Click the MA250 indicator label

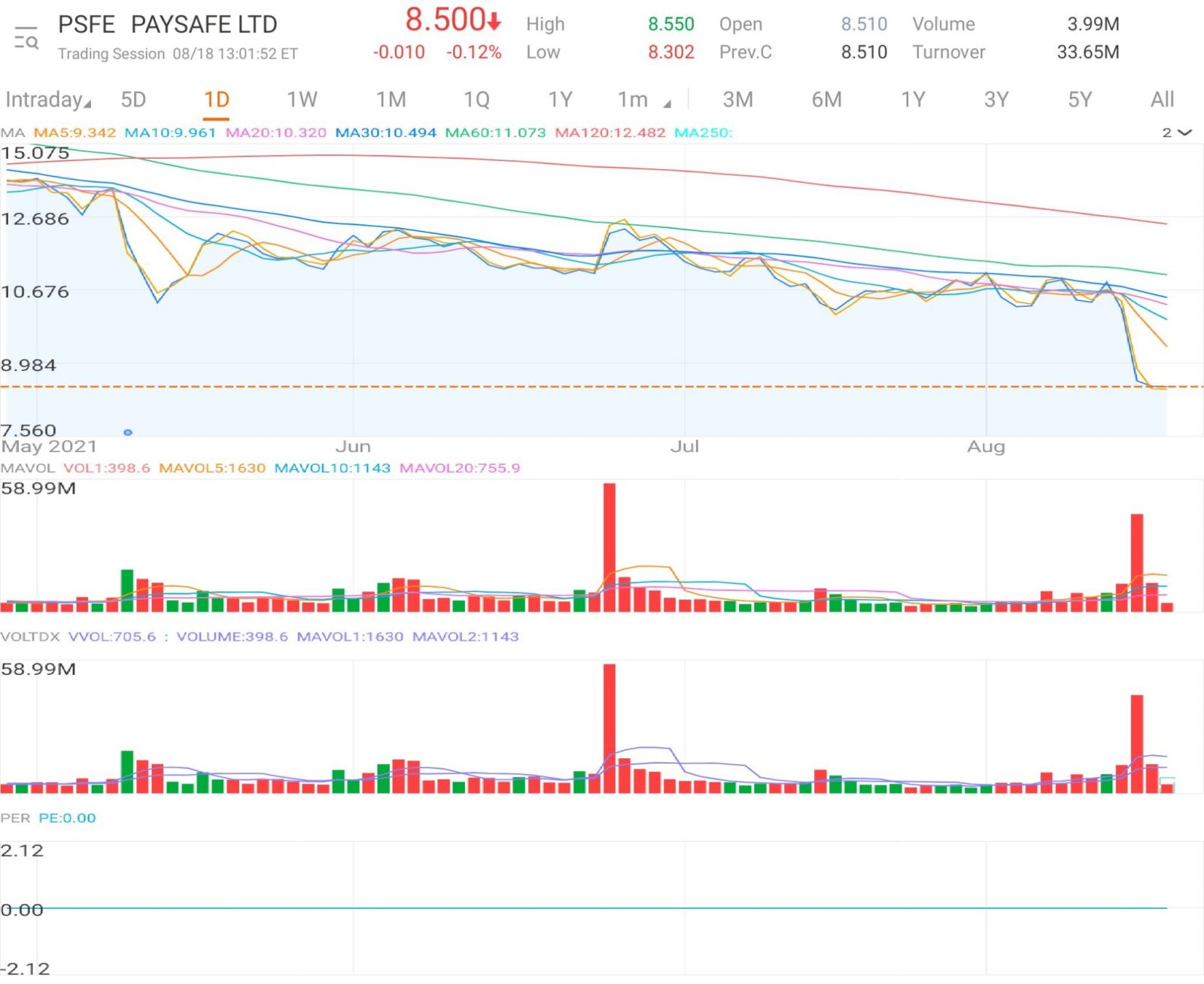tap(703, 133)
